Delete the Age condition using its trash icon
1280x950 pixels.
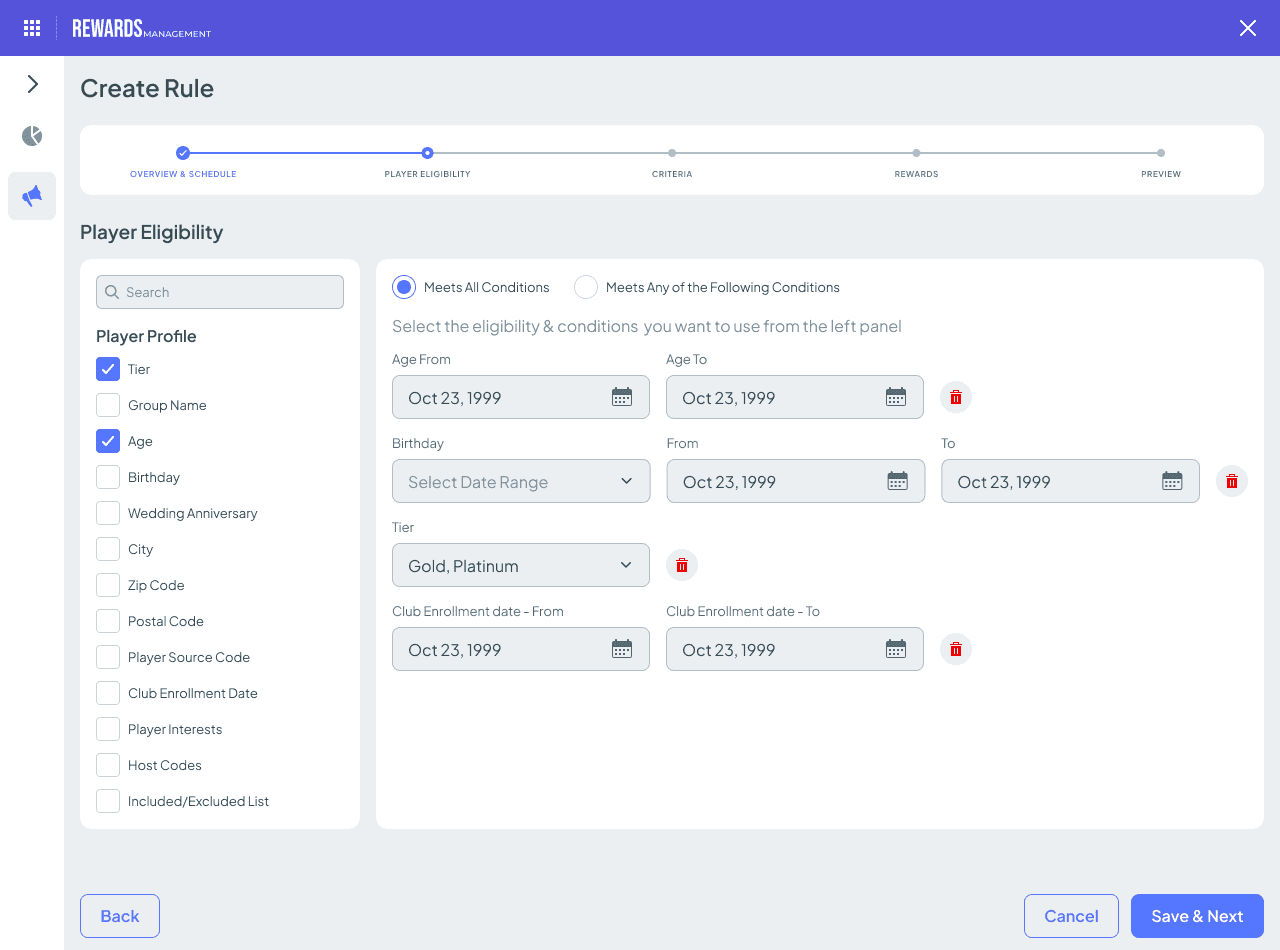tap(955, 397)
